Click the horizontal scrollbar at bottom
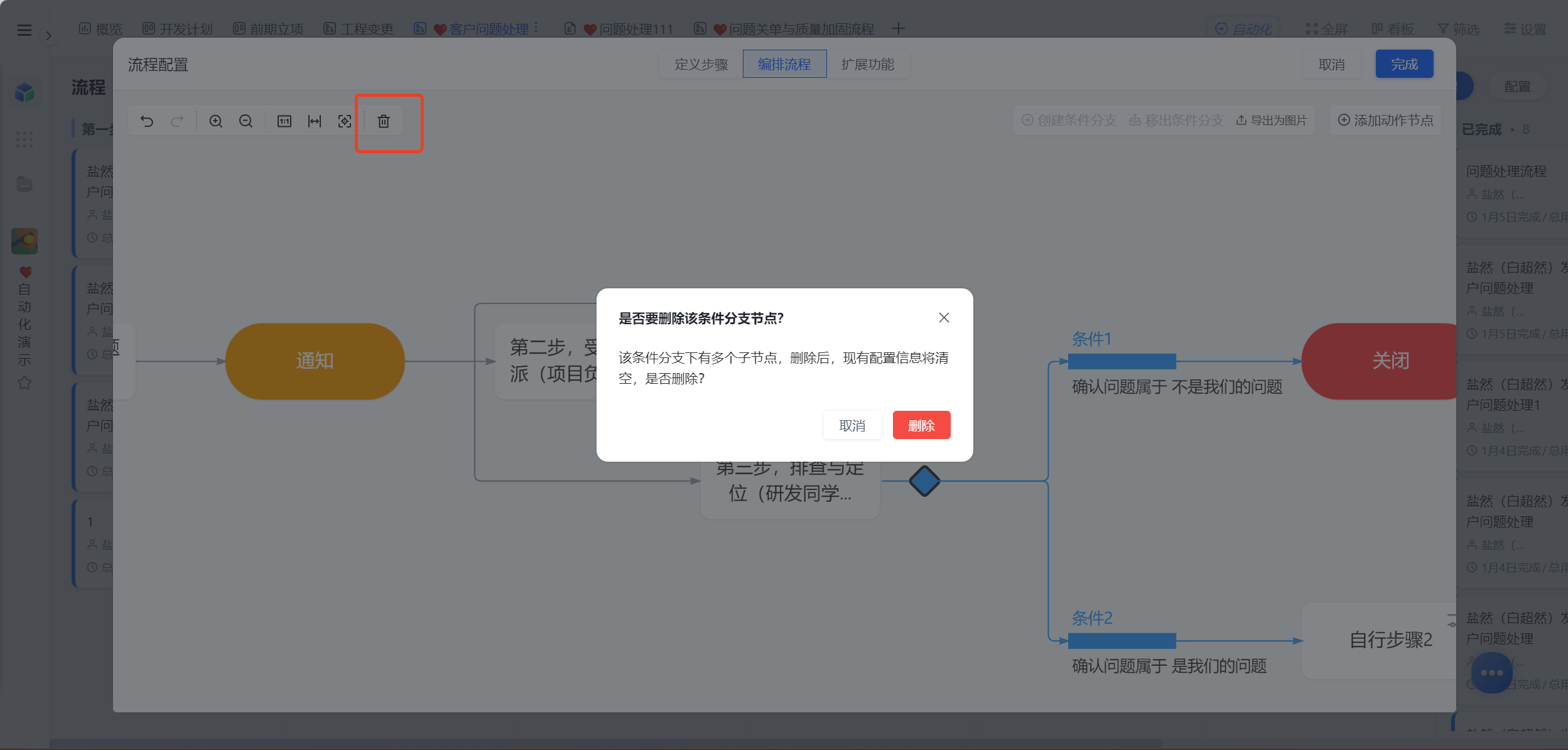Viewport: 1568px width, 750px height. point(605,744)
